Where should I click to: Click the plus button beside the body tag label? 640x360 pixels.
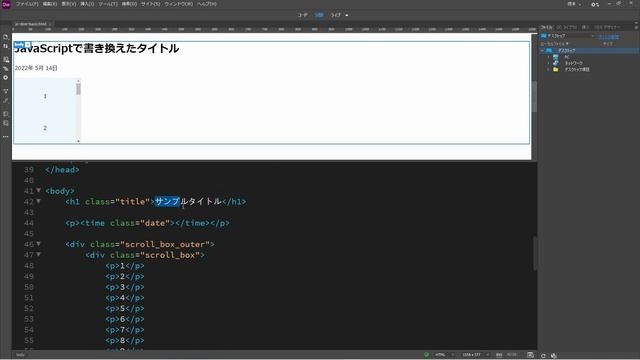click(x=28, y=44)
